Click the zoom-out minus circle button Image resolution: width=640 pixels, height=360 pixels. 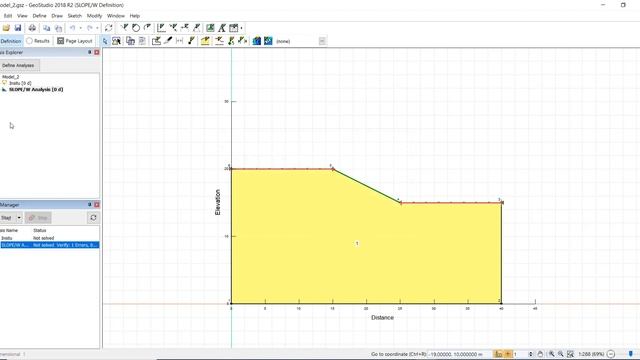611,354
